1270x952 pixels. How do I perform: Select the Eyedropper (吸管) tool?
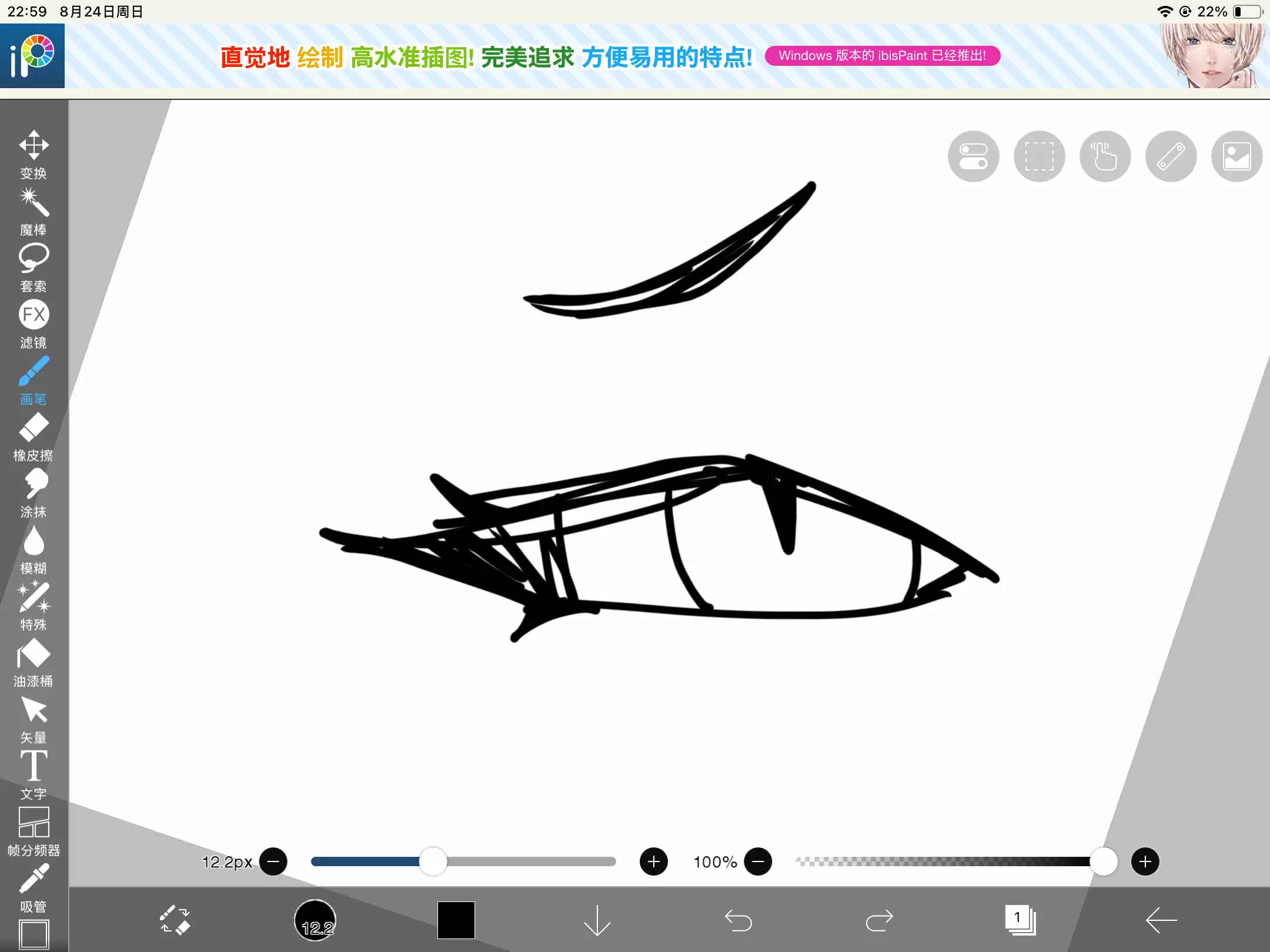coord(34,887)
